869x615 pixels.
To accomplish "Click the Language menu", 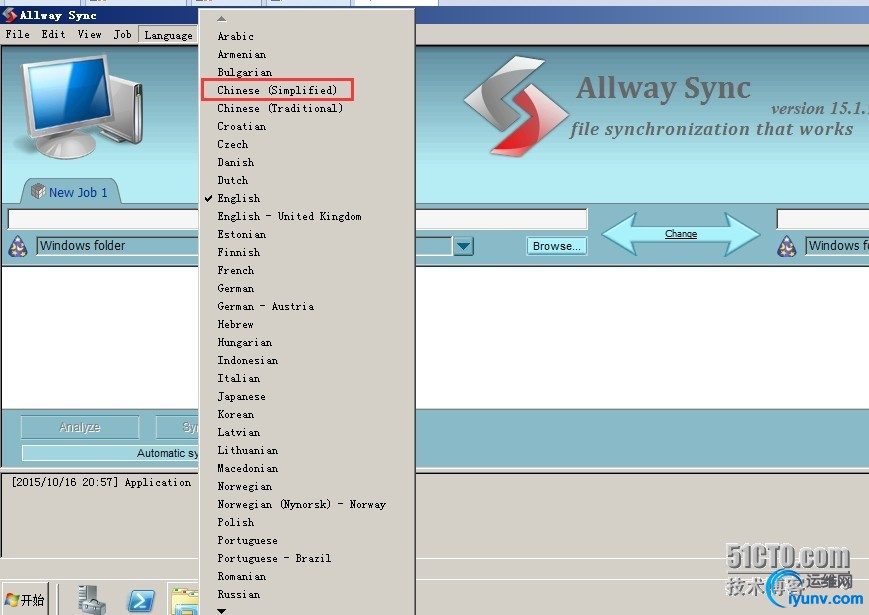I will click(x=168, y=35).
